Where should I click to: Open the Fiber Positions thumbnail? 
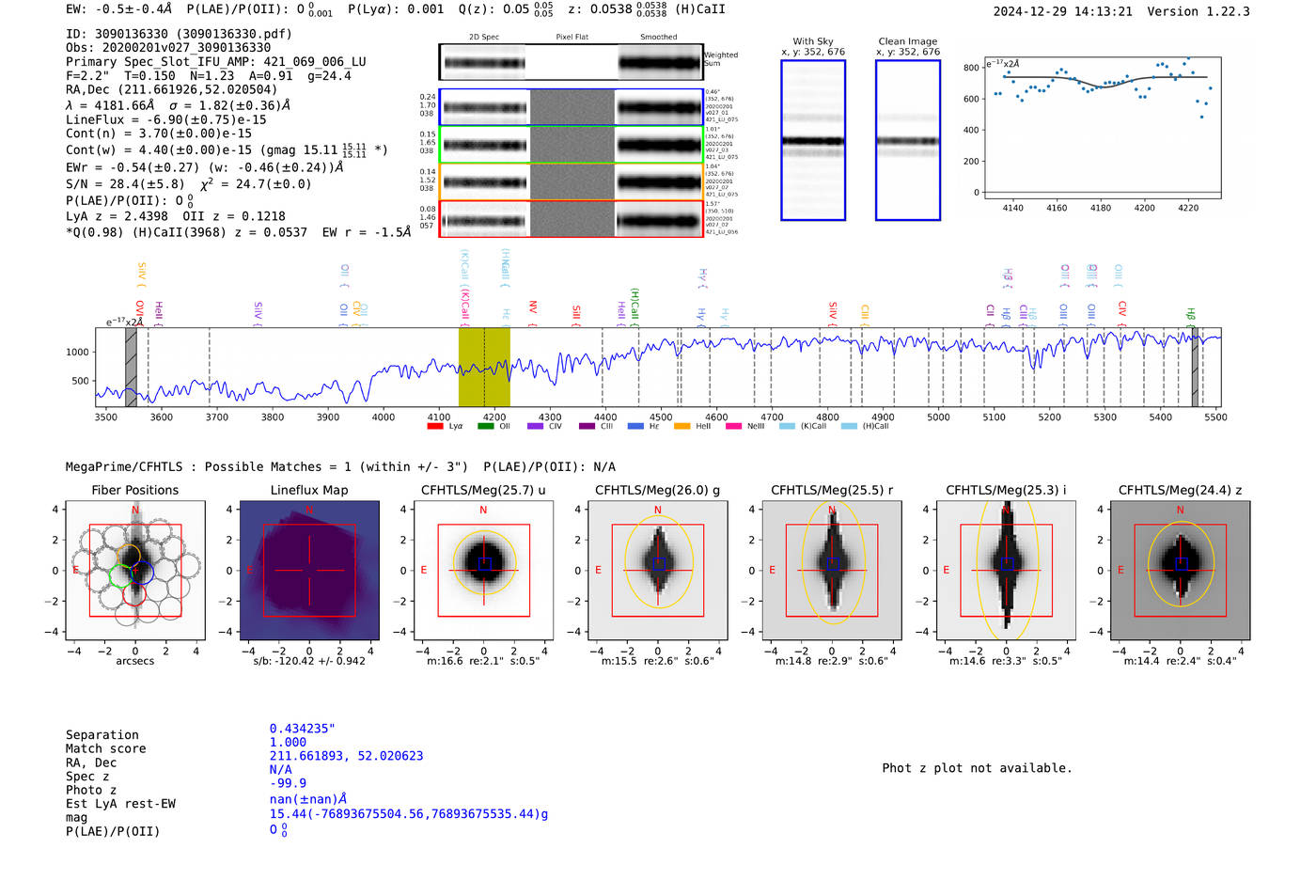pos(135,571)
